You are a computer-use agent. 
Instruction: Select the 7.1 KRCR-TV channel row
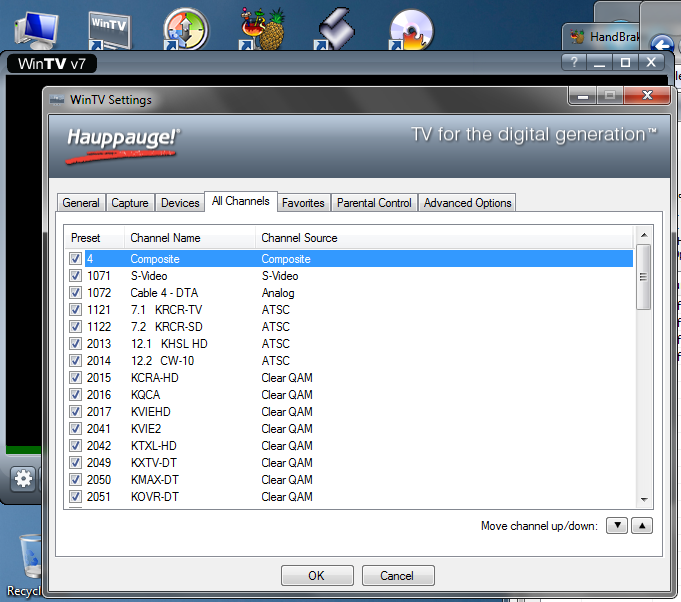pyautogui.click(x=349, y=310)
